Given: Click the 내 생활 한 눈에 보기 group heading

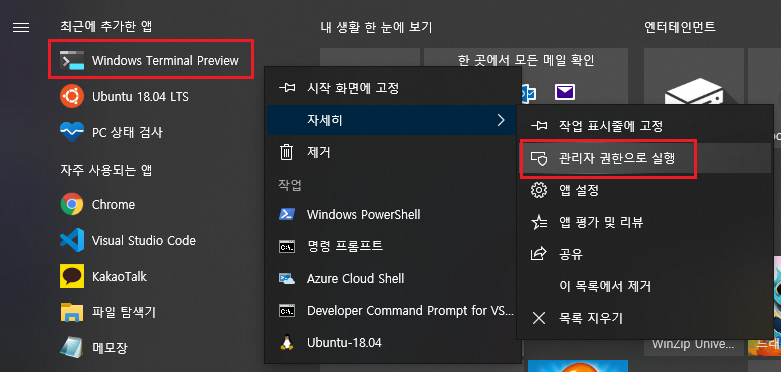Looking at the screenshot, I should tap(376, 27).
